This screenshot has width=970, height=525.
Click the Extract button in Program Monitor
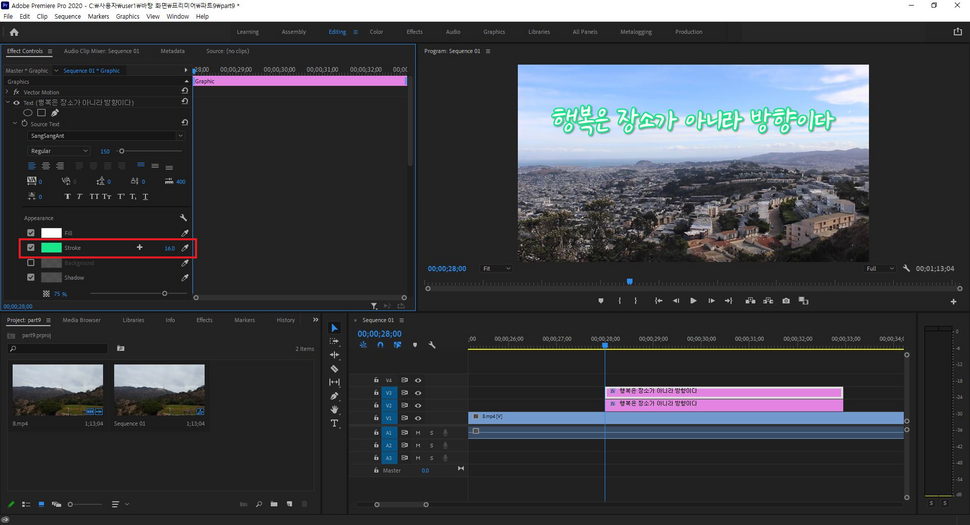point(768,301)
